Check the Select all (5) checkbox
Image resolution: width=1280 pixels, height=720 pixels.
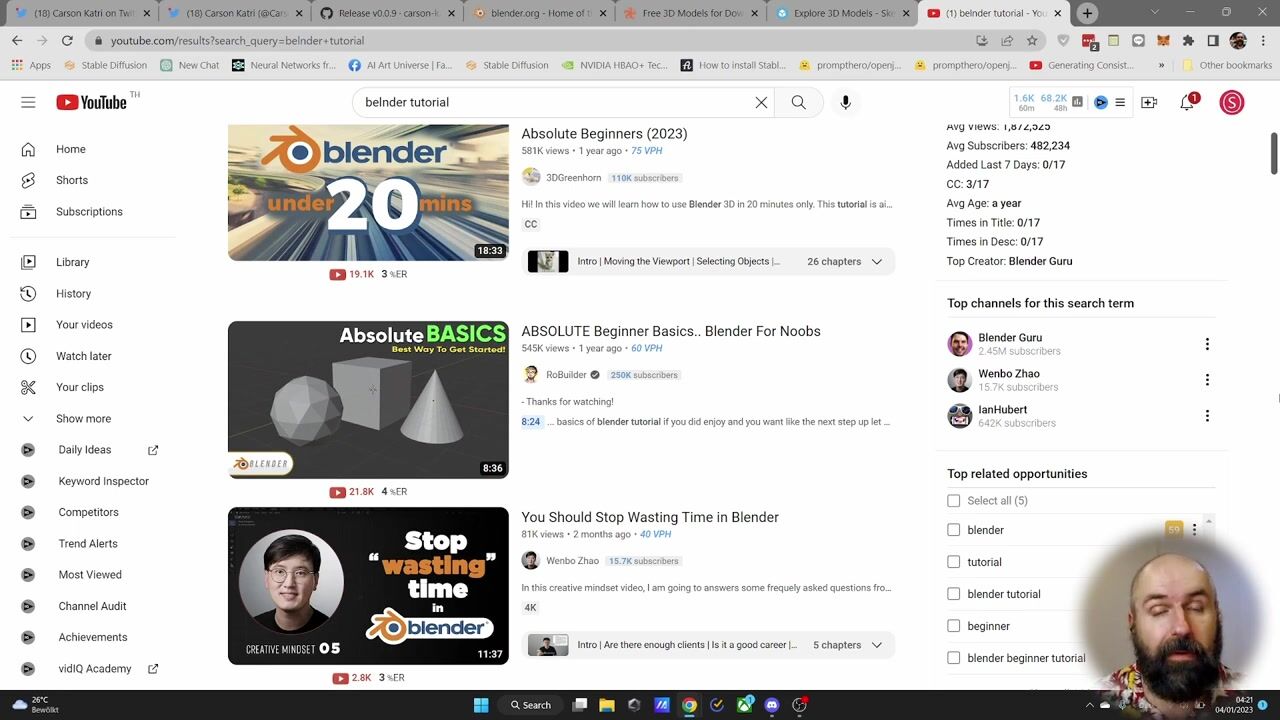point(953,501)
